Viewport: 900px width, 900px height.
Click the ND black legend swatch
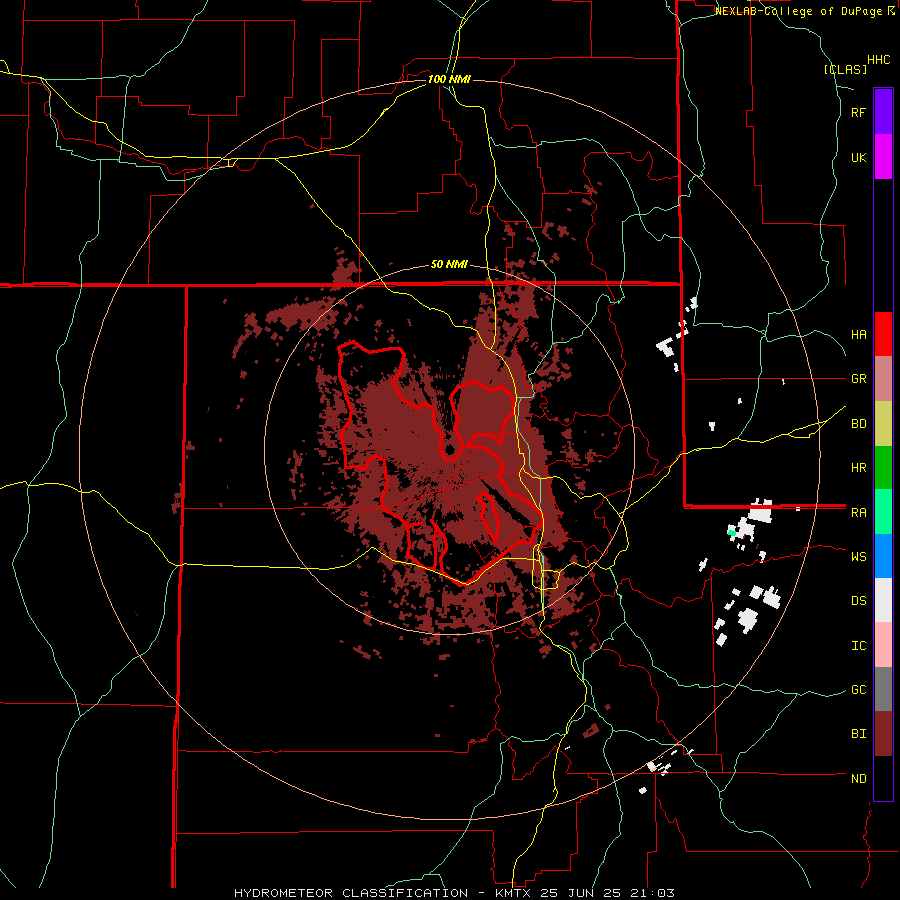pyautogui.click(x=883, y=778)
